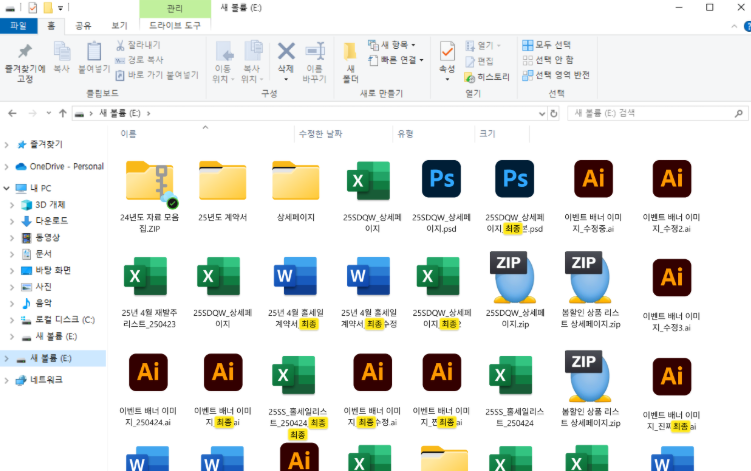Viewport: 751px width, 471px height.
Task: Select archive 25SDQW_상세페이지.zip
Action: click(514, 277)
